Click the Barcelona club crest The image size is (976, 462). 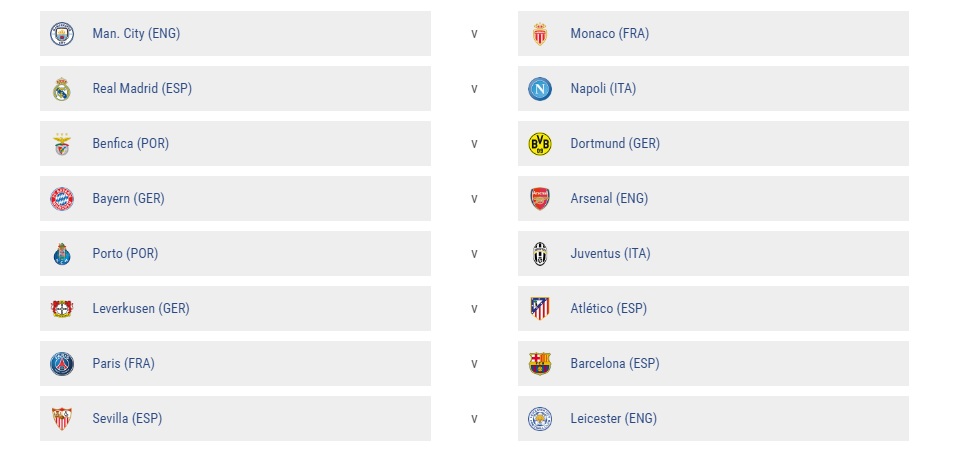coord(540,364)
